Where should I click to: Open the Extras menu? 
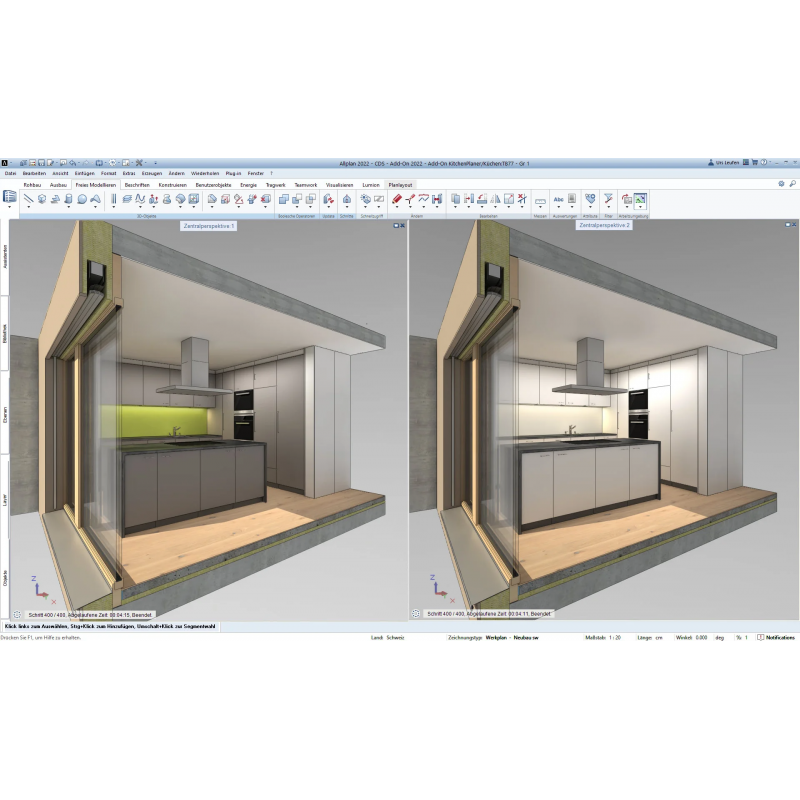point(129,173)
